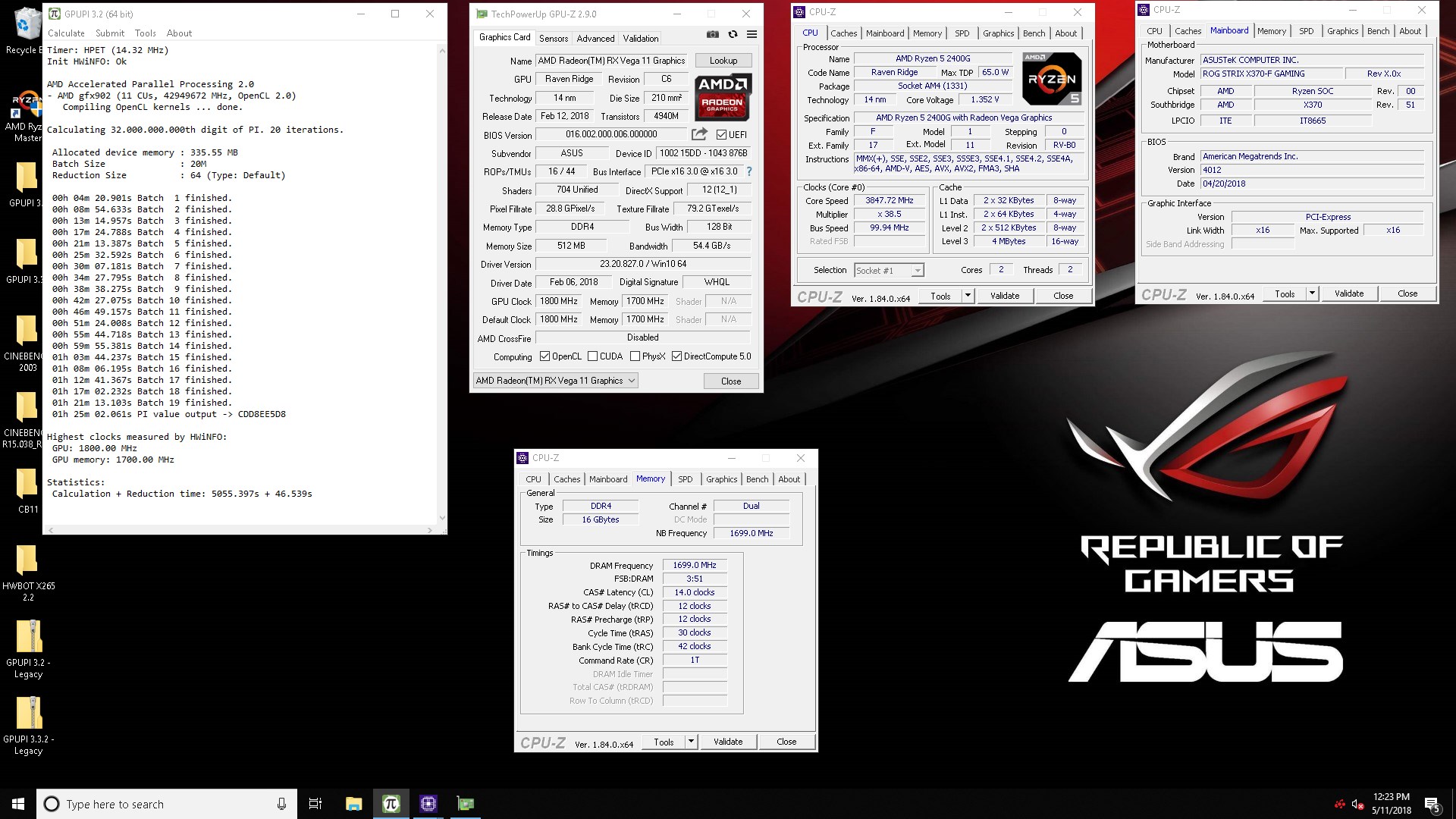The image size is (1456, 819).
Task: Click the muted volume tray icon
Action: pyautogui.click(x=1357, y=804)
